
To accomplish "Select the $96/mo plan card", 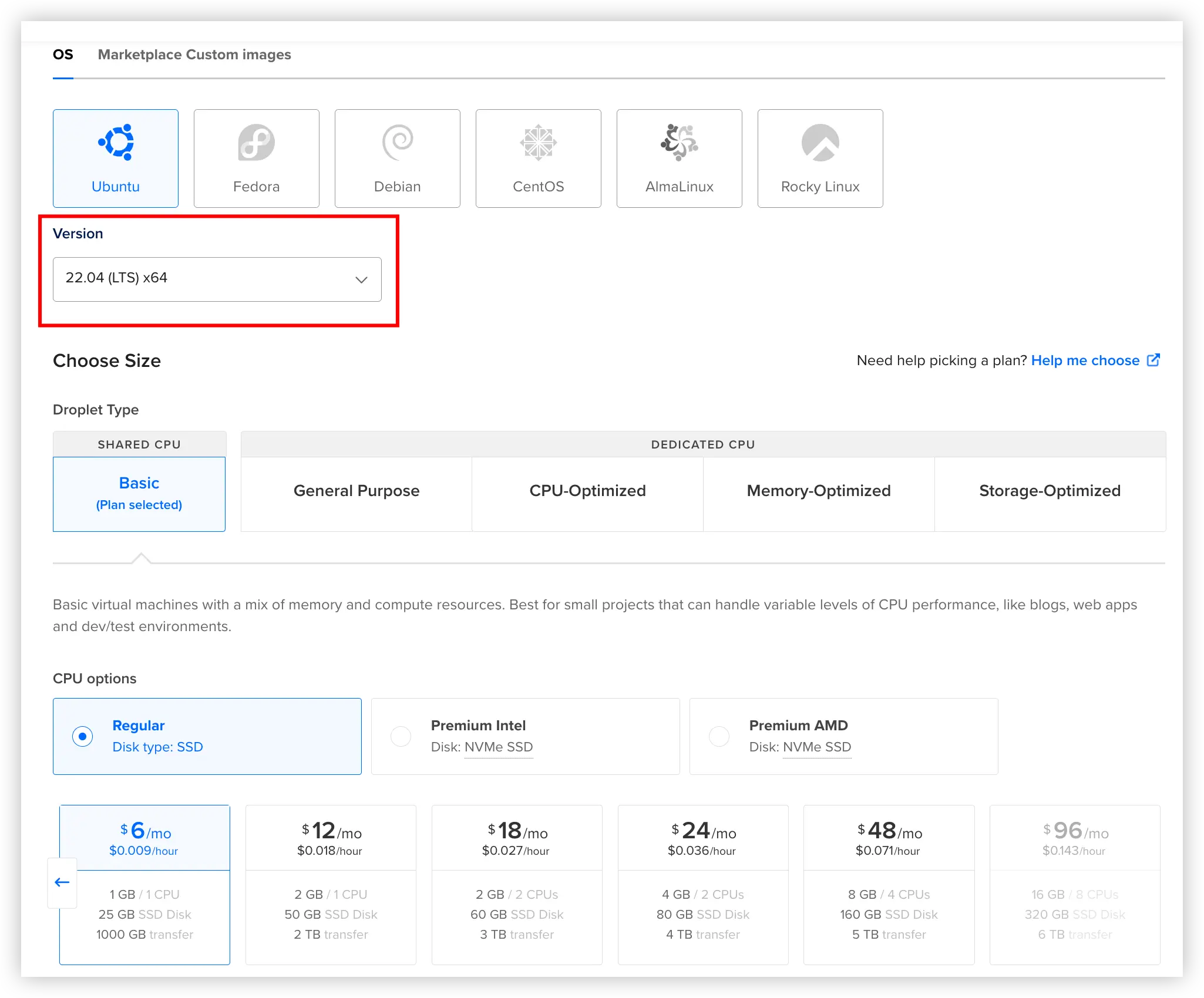I will pos(1075,885).
